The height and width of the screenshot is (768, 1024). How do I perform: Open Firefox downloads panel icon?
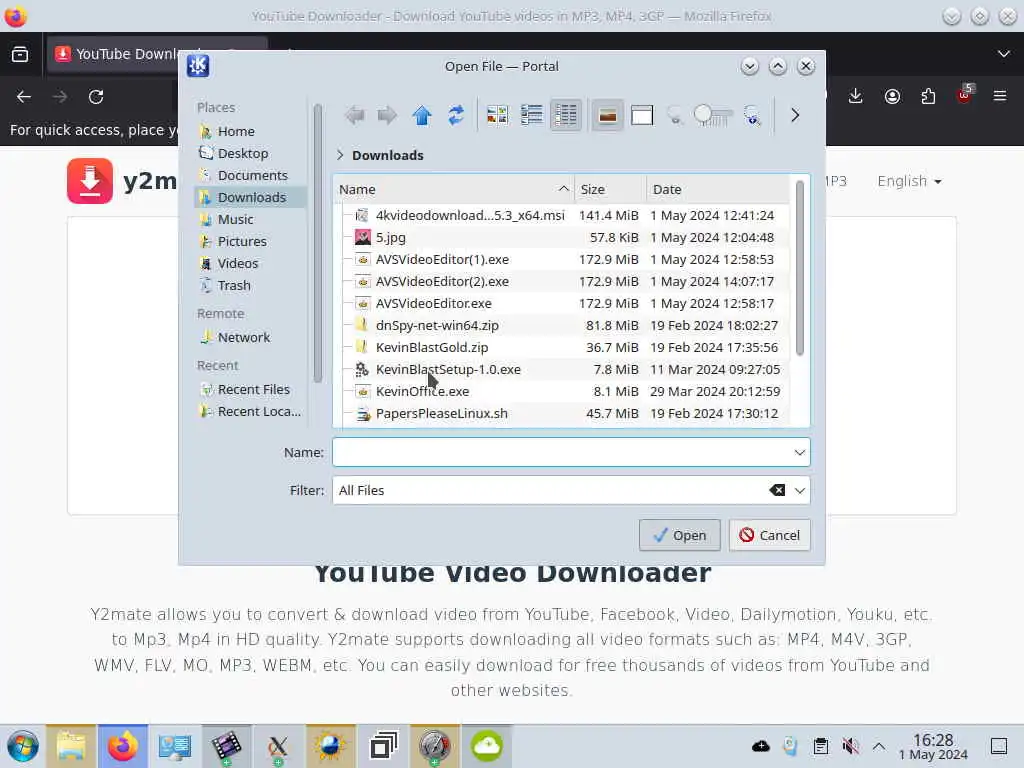pyautogui.click(x=856, y=97)
